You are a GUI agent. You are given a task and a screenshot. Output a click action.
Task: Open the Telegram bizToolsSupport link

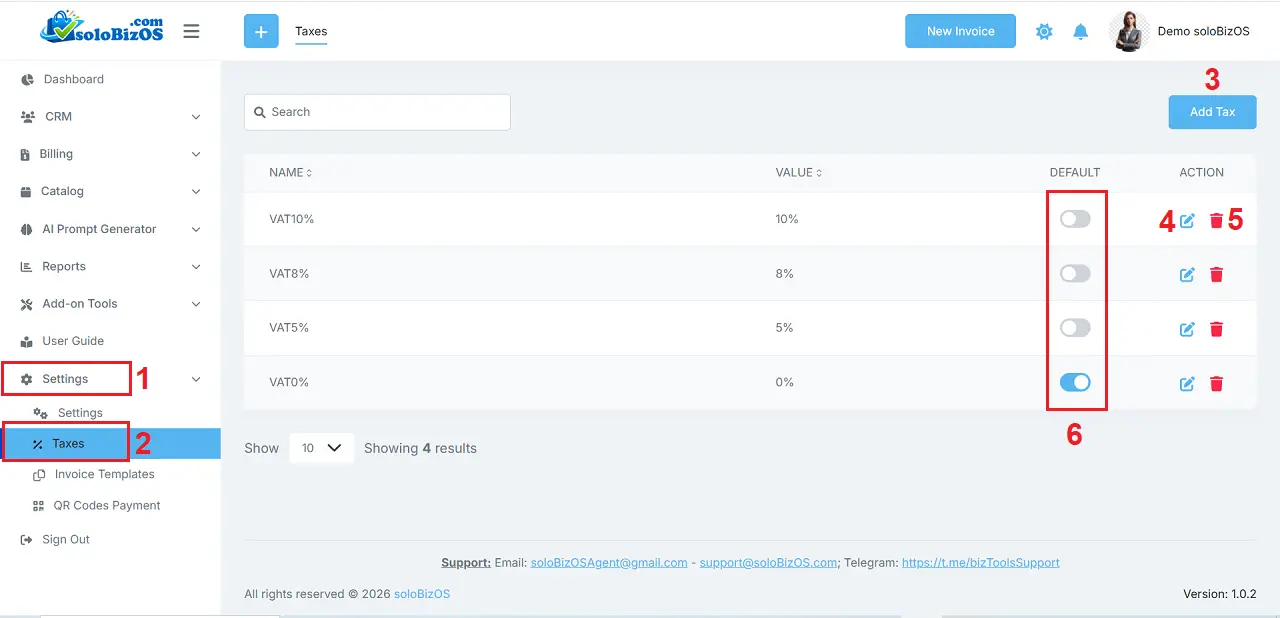pos(981,563)
